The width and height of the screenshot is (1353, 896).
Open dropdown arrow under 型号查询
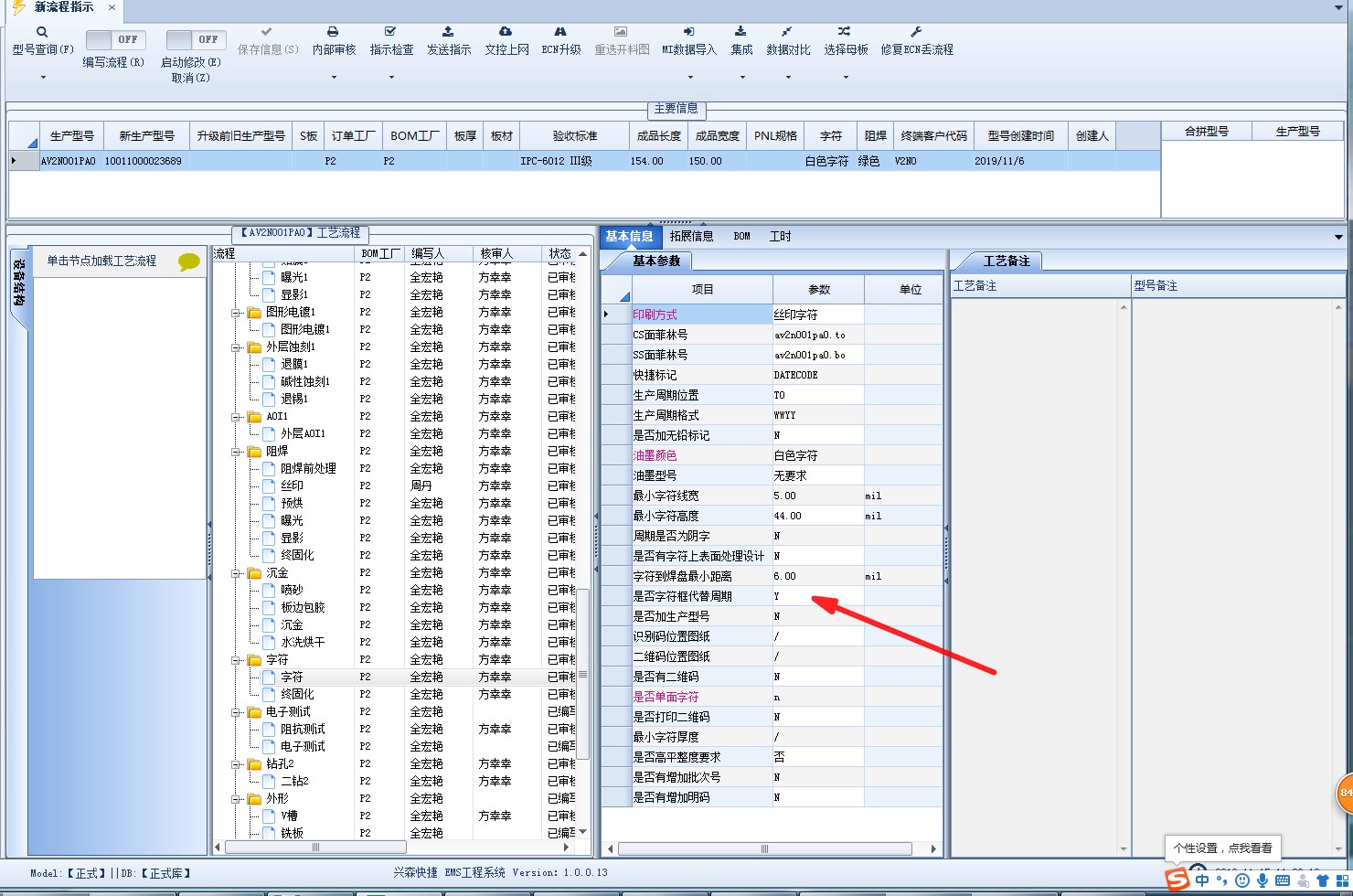43,78
